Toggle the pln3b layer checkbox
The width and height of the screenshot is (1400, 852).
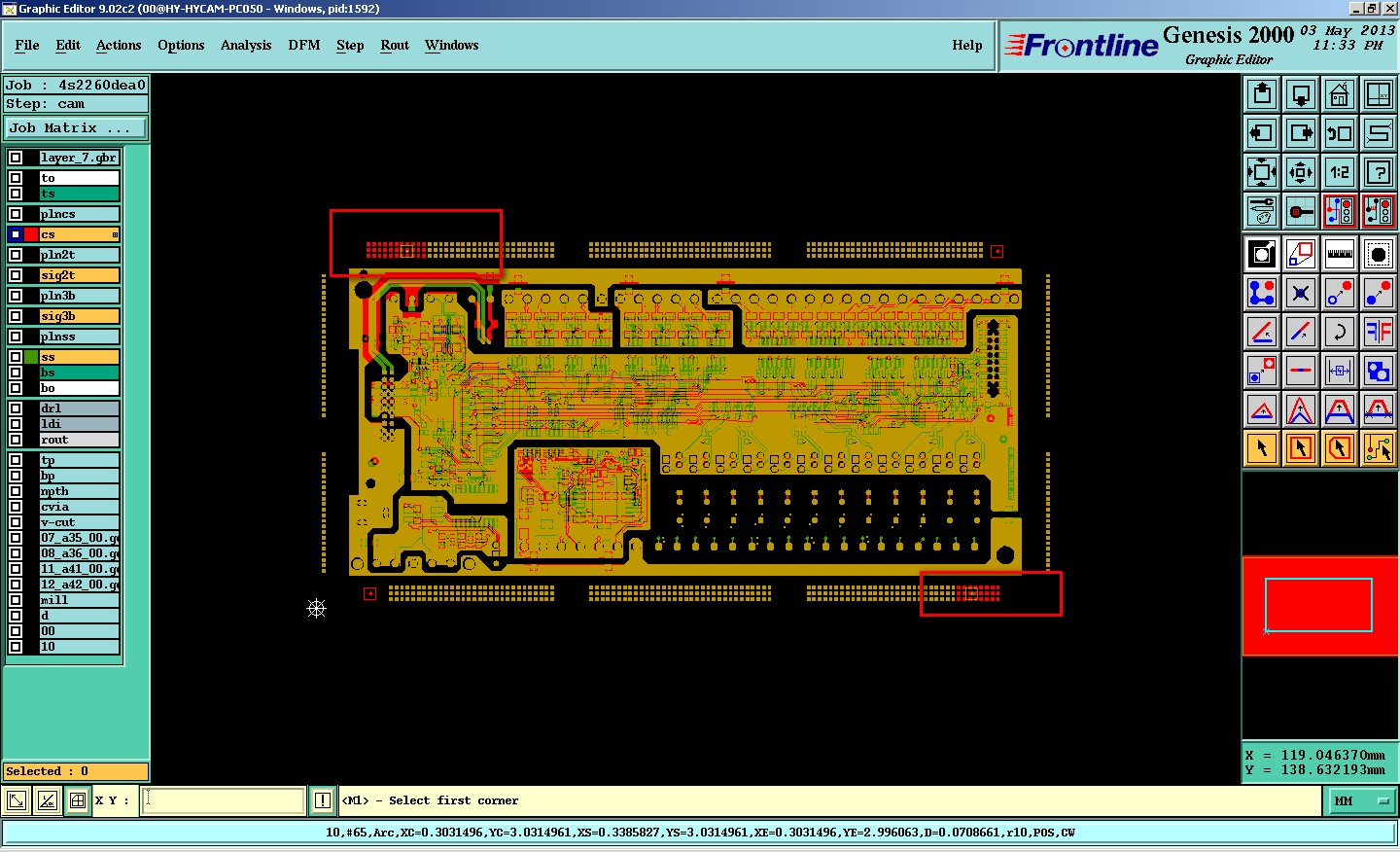point(16,296)
